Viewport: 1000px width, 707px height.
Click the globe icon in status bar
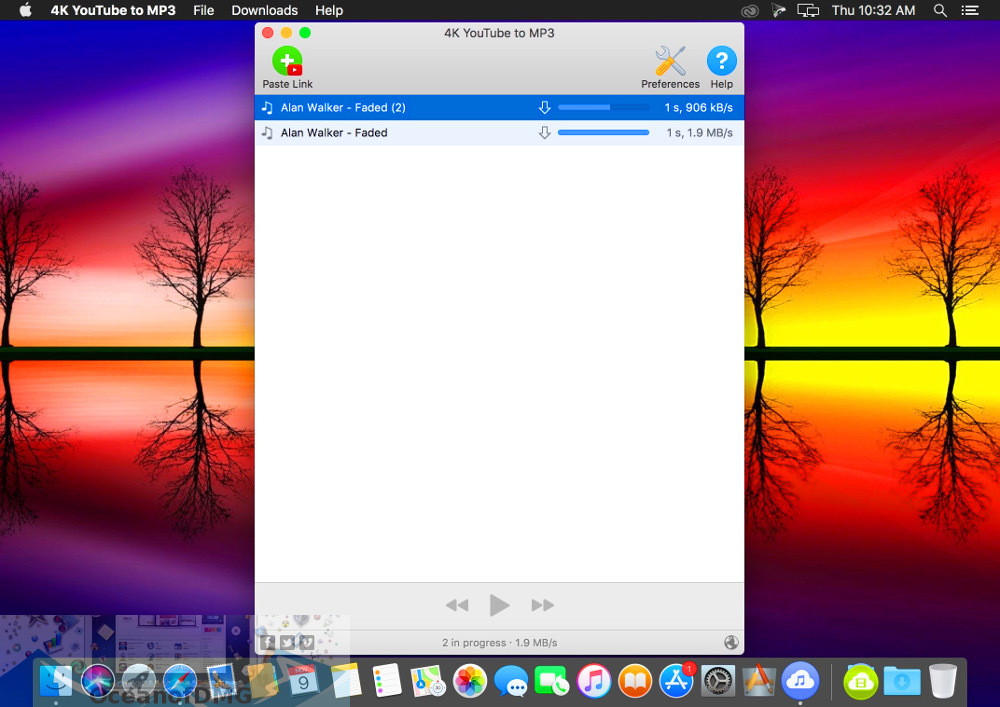point(731,643)
